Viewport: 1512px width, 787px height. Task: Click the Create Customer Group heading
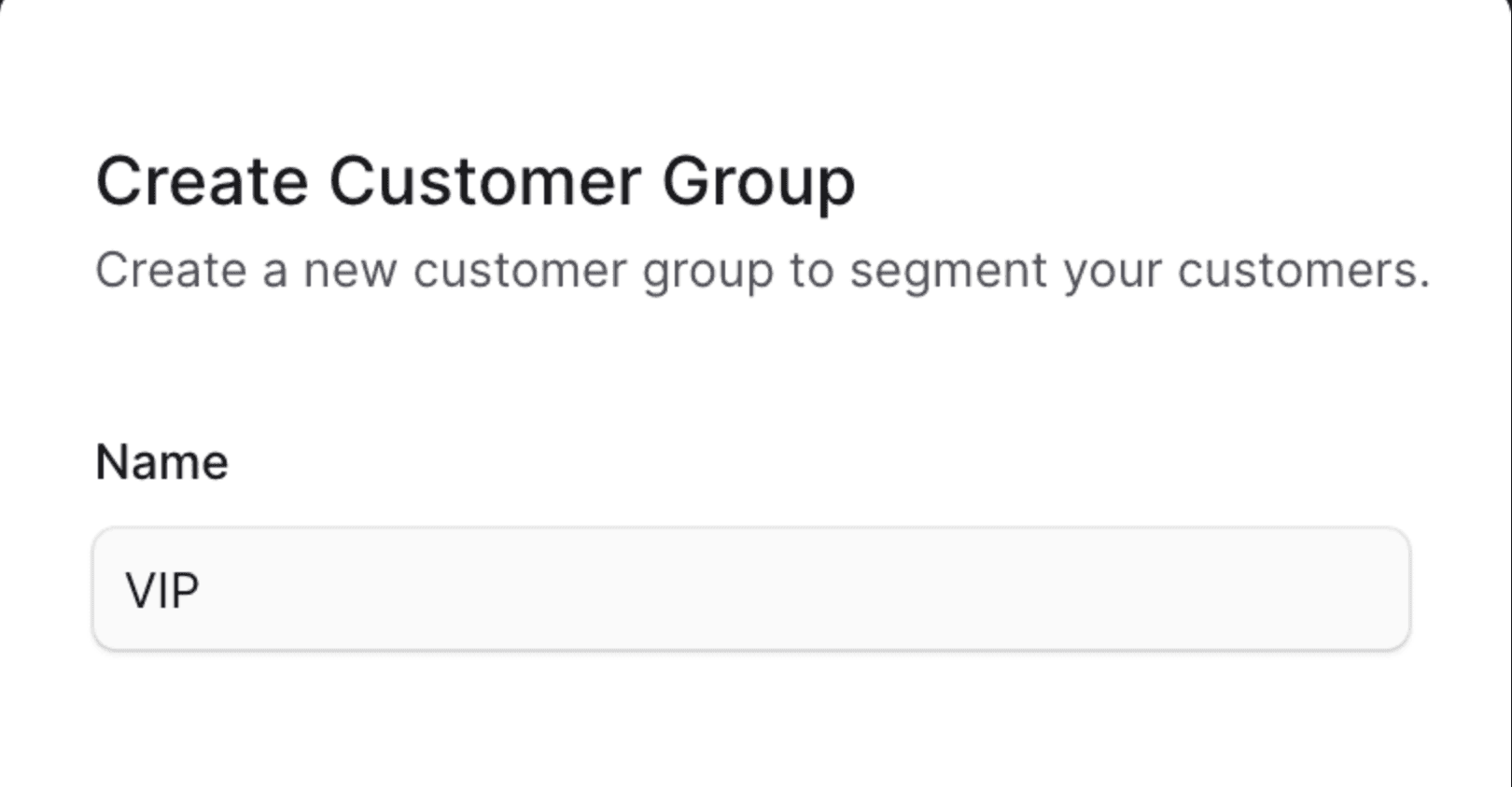pyautogui.click(x=476, y=180)
